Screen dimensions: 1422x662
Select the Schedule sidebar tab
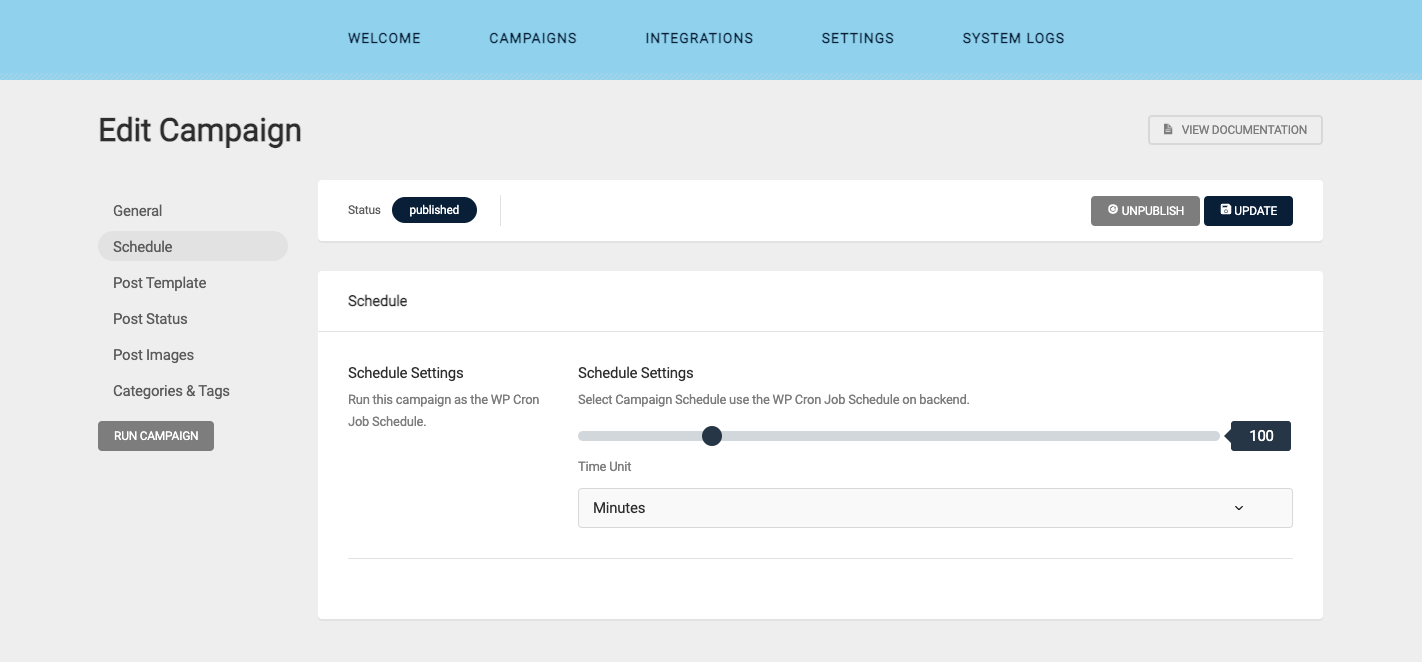[x=143, y=247]
